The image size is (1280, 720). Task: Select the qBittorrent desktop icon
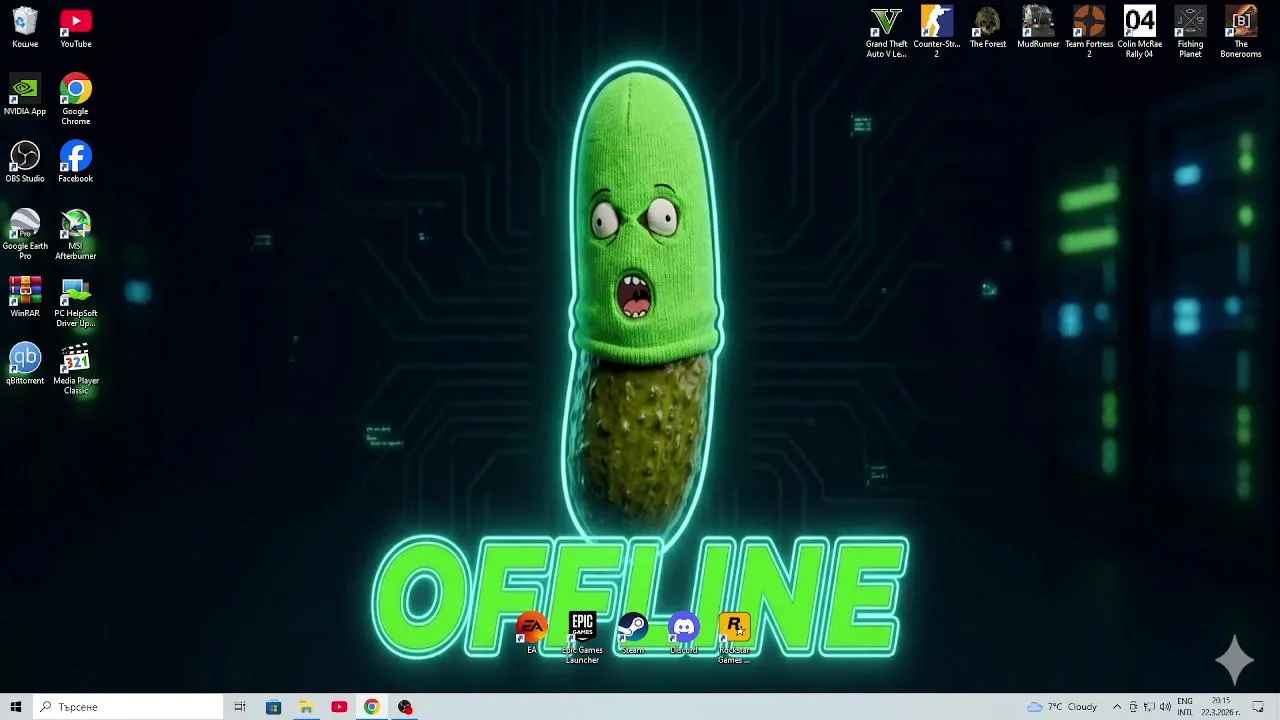click(x=25, y=364)
